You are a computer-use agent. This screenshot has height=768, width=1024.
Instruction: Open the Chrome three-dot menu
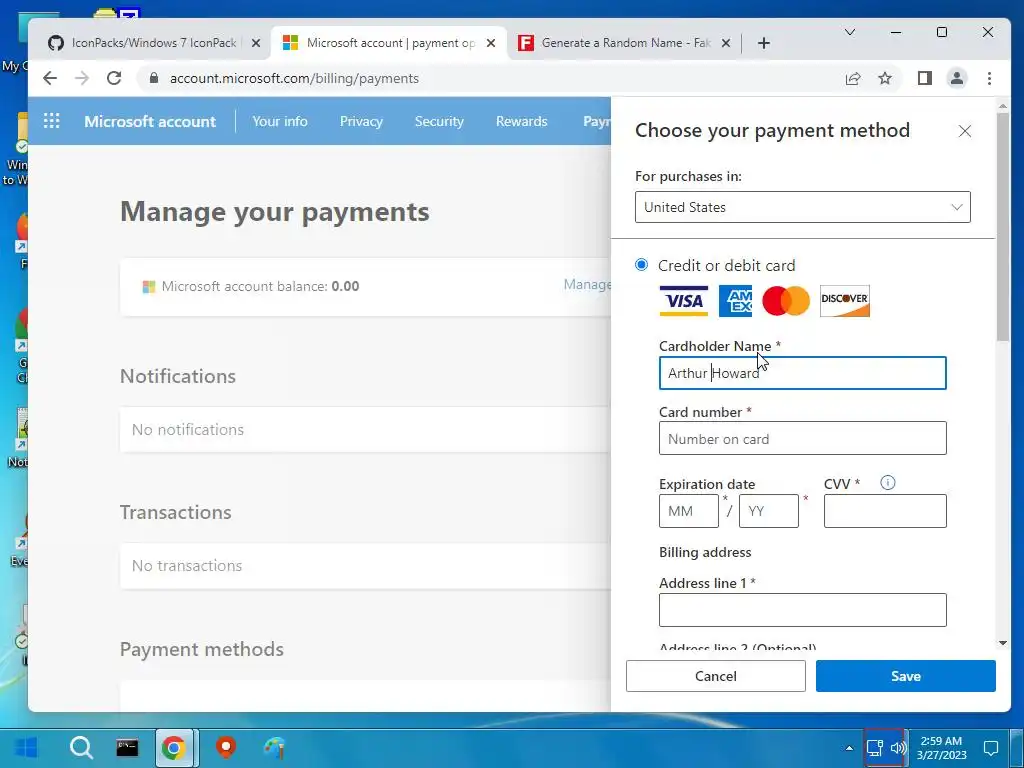tap(989, 78)
